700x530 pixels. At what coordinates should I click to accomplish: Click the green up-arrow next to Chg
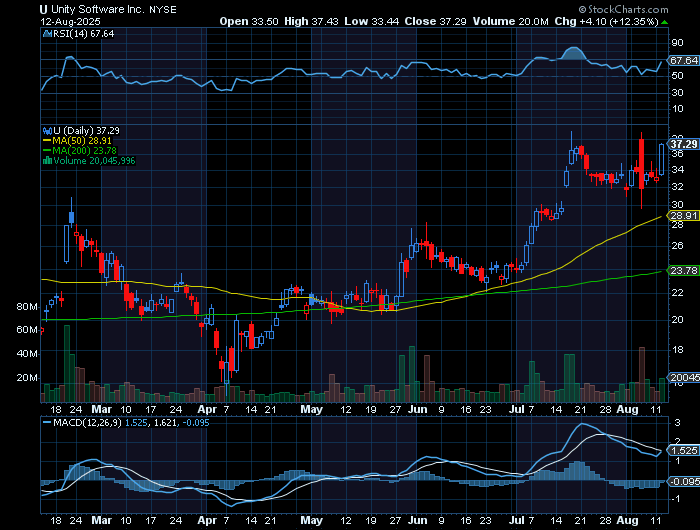pyautogui.click(x=664, y=22)
